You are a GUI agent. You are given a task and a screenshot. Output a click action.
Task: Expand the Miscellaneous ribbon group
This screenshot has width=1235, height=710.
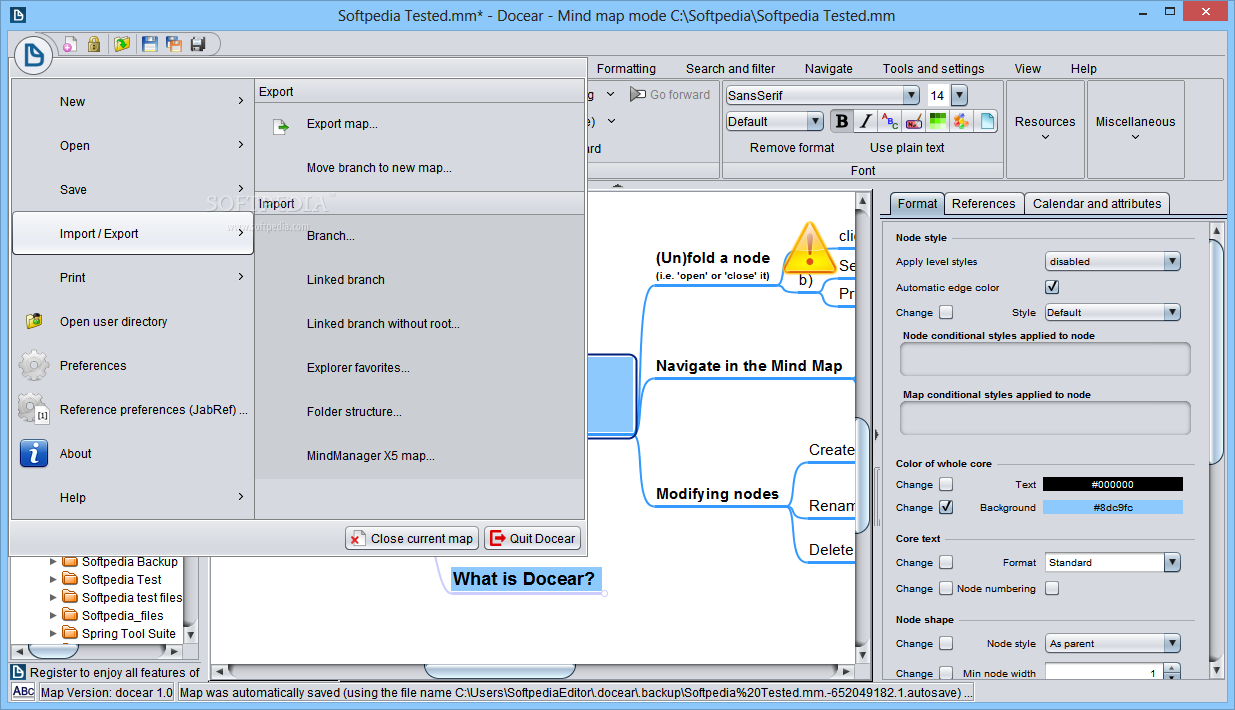1135,129
